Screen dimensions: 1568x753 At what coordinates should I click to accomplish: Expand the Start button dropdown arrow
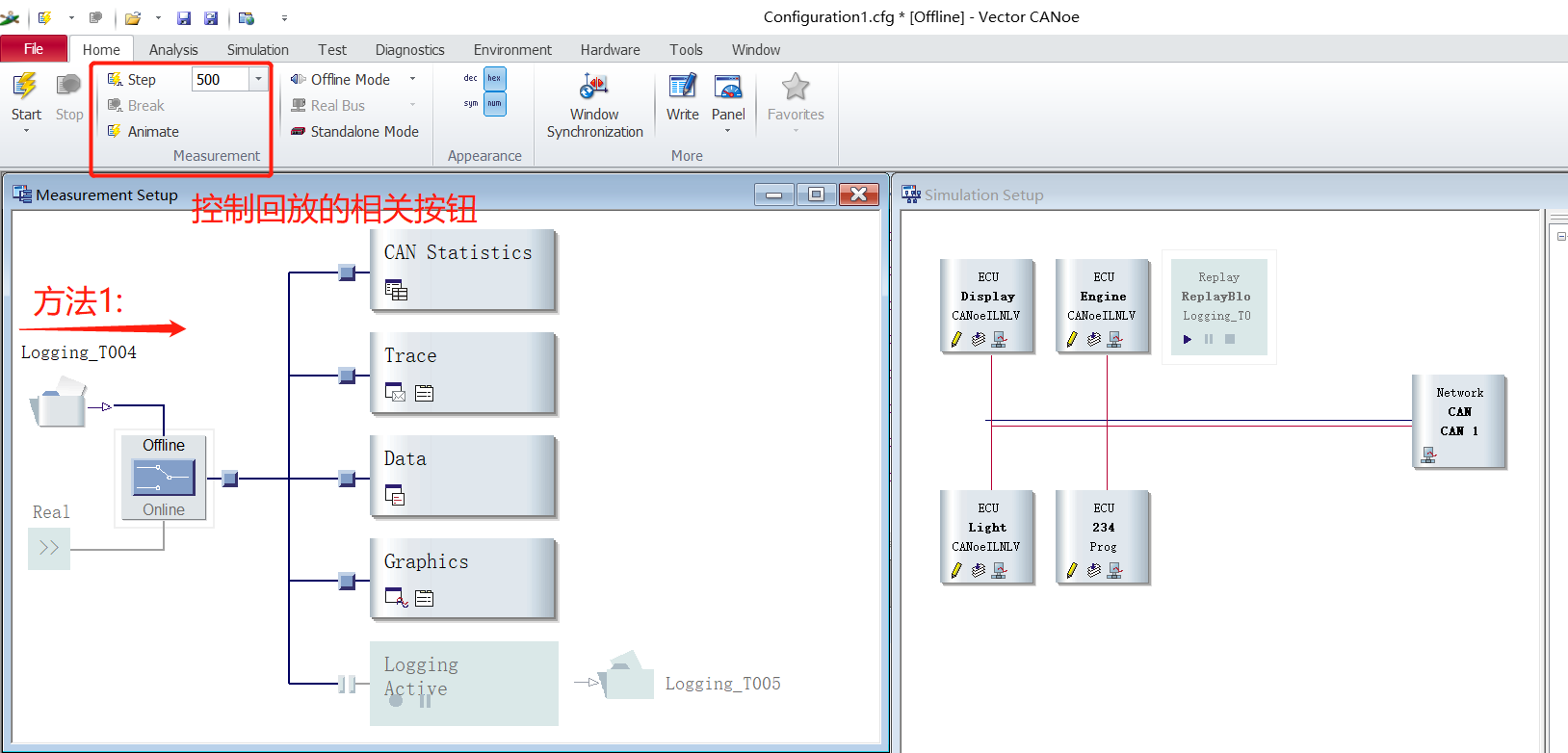pos(26,131)
